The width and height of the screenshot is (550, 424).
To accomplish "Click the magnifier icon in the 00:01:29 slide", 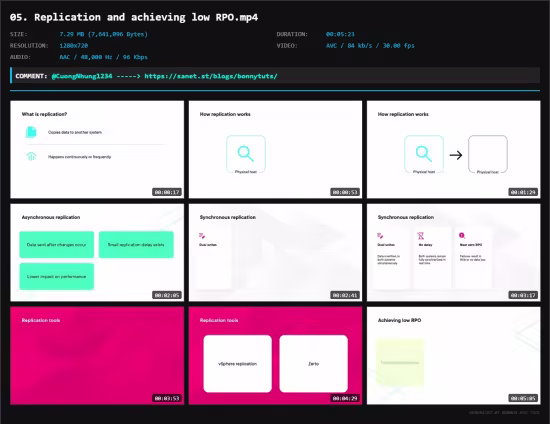I will [424, 154].
